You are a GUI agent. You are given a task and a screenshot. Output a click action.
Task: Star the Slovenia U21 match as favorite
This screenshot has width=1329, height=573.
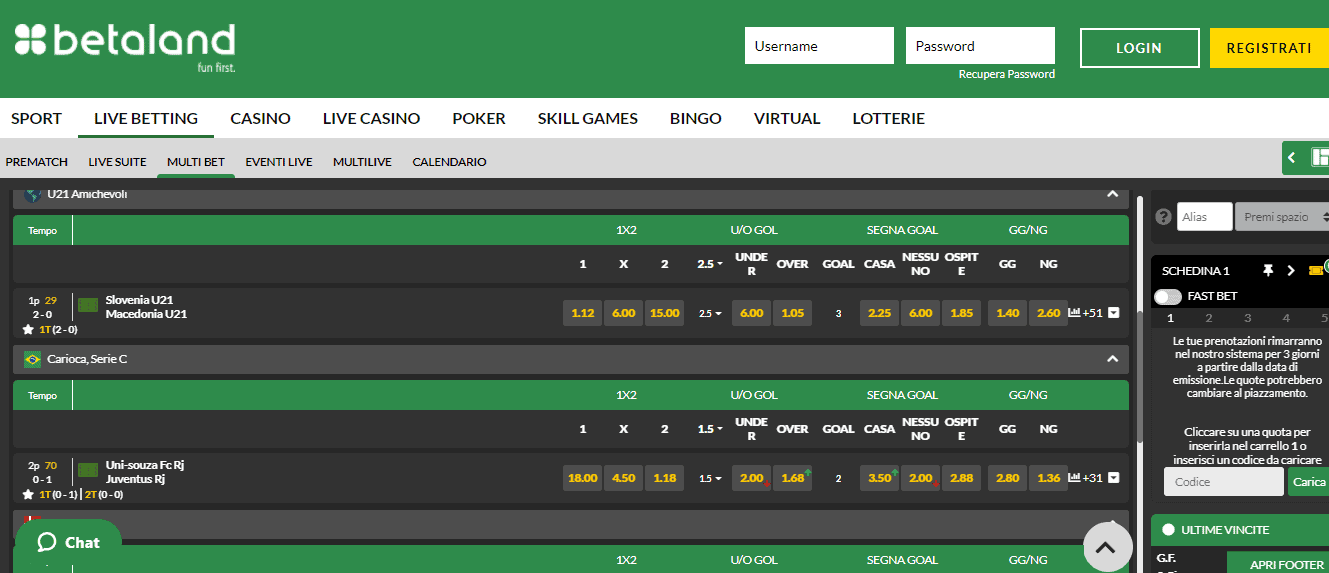click(28, 329)
